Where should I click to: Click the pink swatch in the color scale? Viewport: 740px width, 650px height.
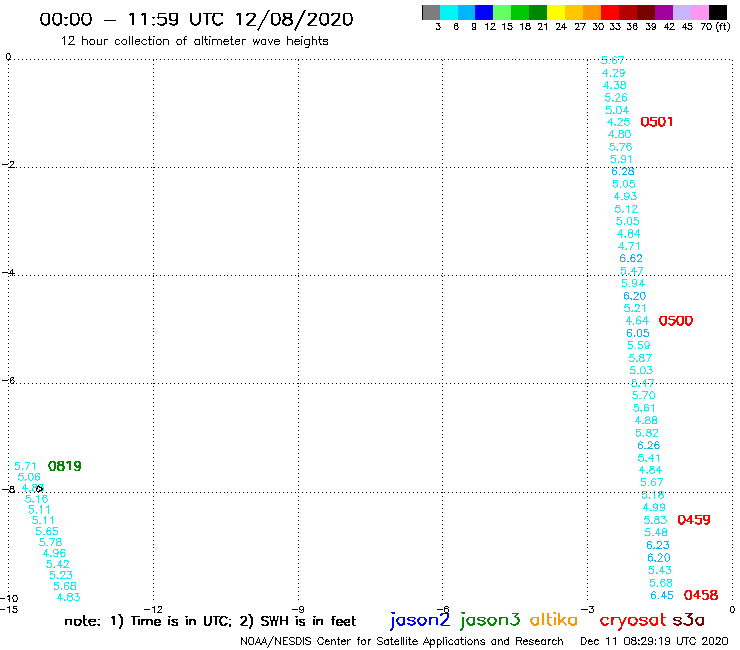pos(699,12)
